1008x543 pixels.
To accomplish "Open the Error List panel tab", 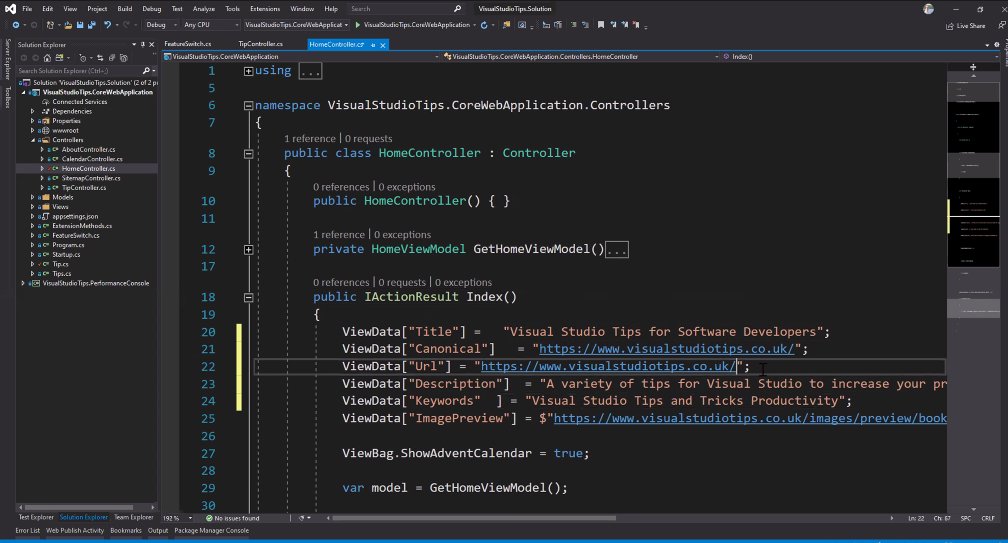I will (28, 531).
